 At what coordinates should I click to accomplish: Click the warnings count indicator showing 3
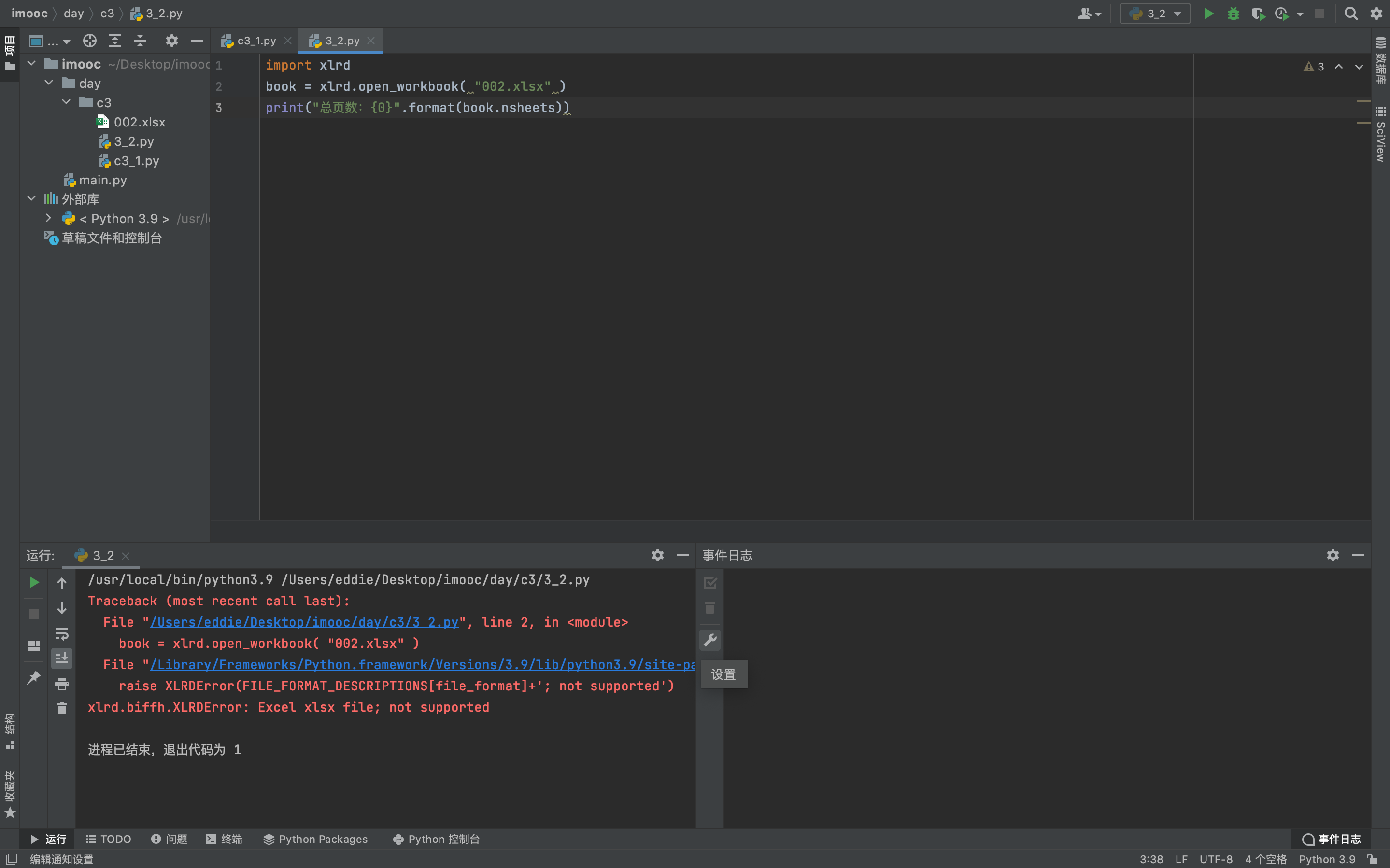coord(1314,67)
